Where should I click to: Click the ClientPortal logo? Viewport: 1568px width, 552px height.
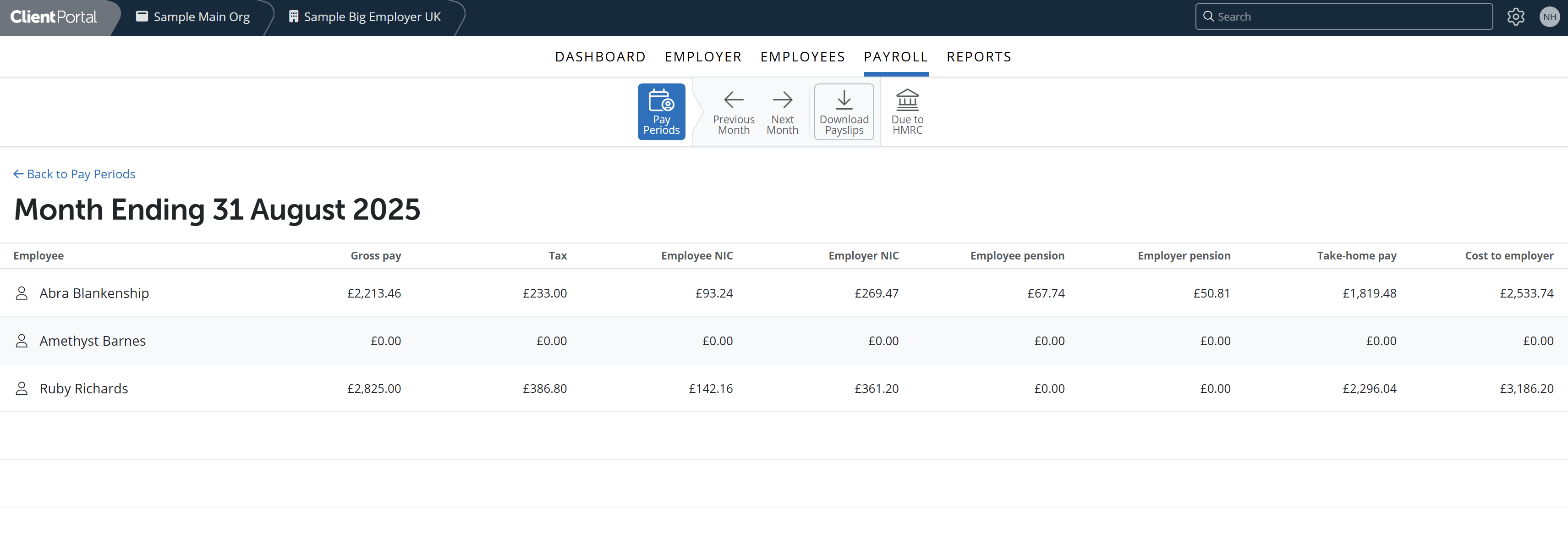click(x=54, y=17)
